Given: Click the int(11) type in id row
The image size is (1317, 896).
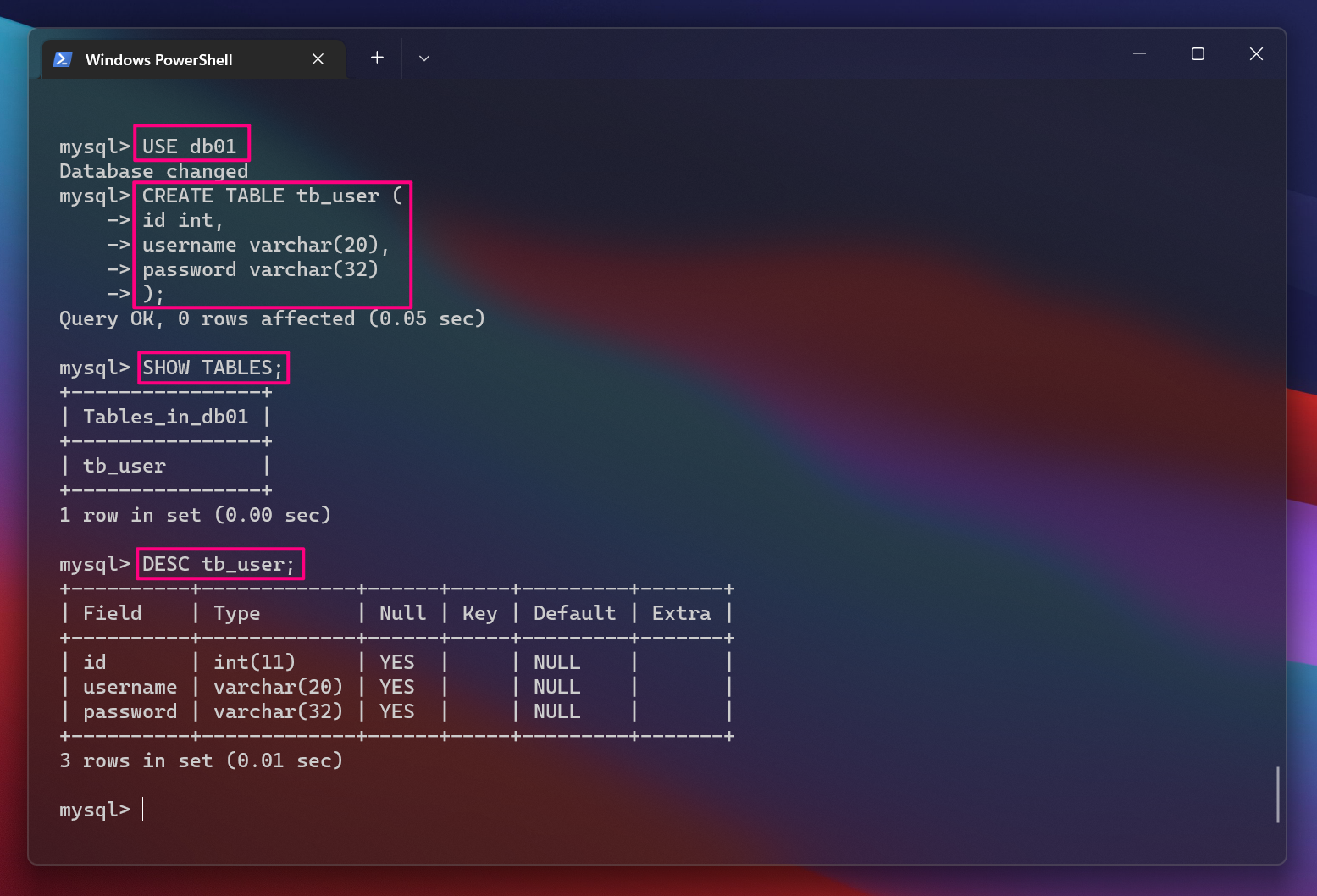Looking at the screenshot, I should pyautogui.click(x=254, y=662).
